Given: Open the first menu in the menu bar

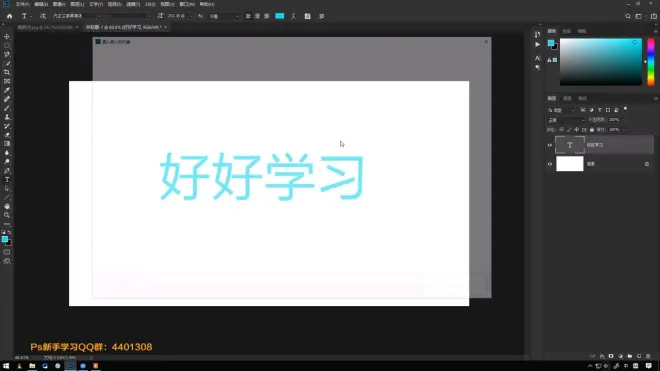Looking at the screenshot, I should [22, 4].
